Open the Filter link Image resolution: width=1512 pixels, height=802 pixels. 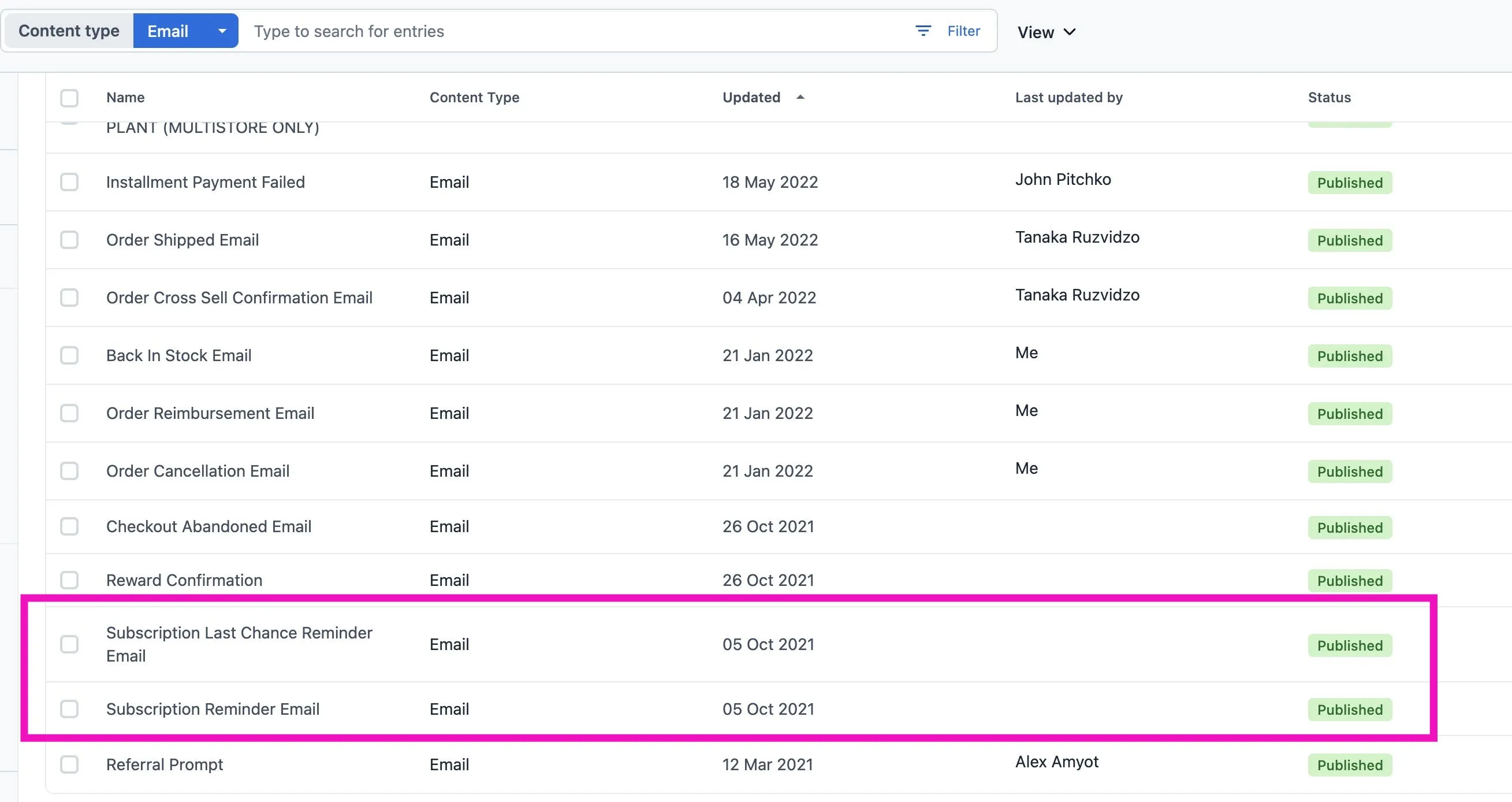coord(964,31)
